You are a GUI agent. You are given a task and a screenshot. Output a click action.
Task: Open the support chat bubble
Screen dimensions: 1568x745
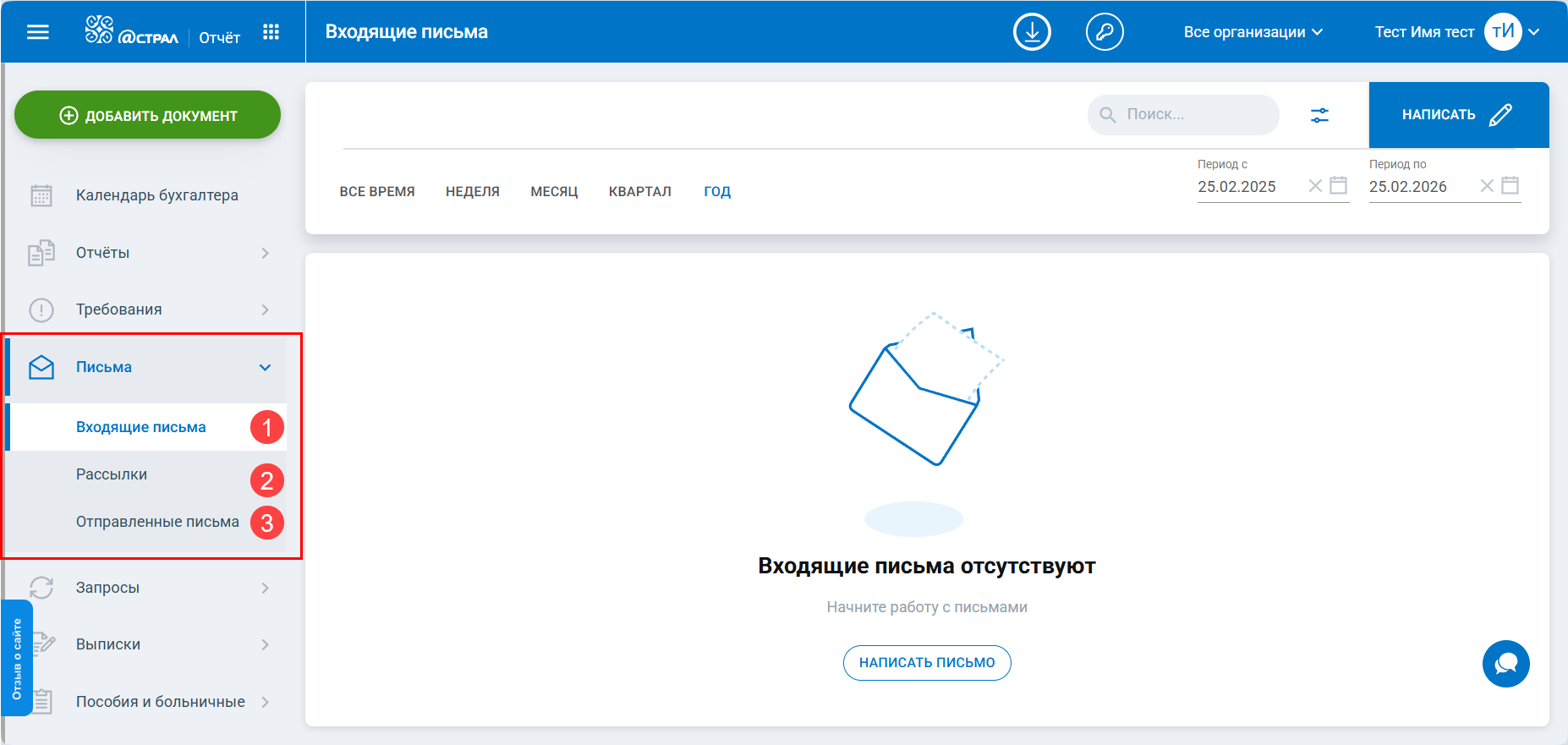1505,664
